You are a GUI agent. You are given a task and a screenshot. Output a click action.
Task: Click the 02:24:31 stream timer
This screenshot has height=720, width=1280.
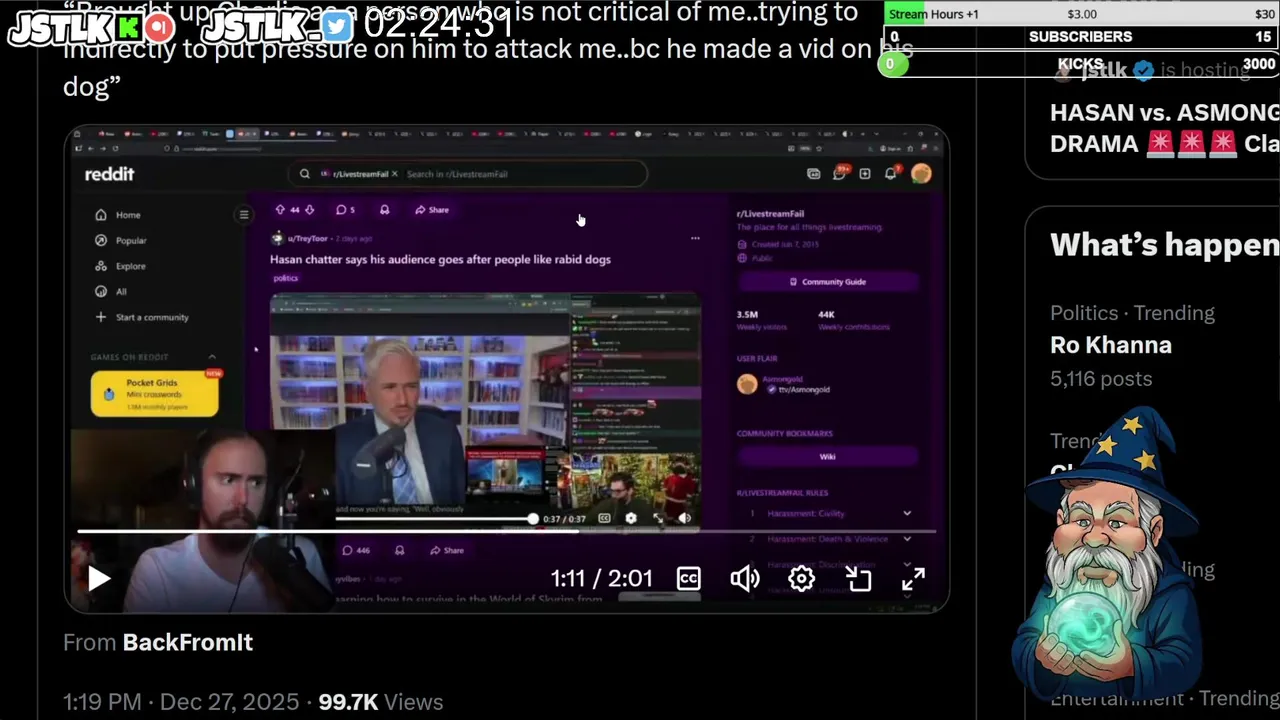439,26
